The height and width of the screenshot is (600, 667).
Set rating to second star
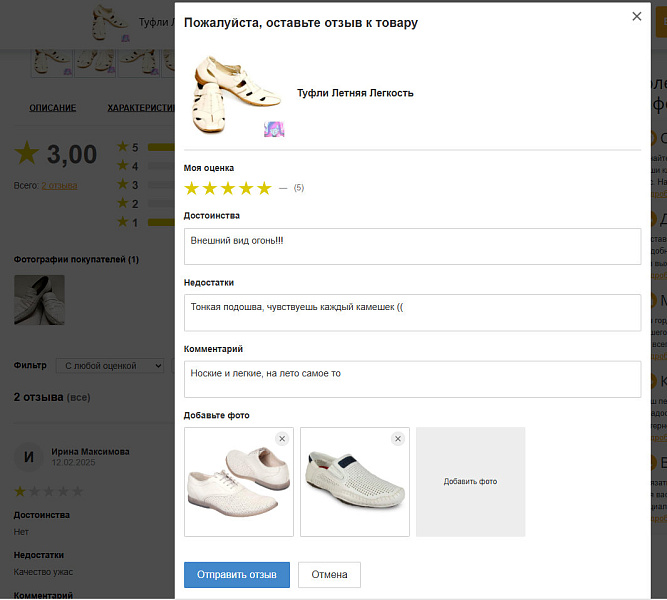tap(210, 188)
